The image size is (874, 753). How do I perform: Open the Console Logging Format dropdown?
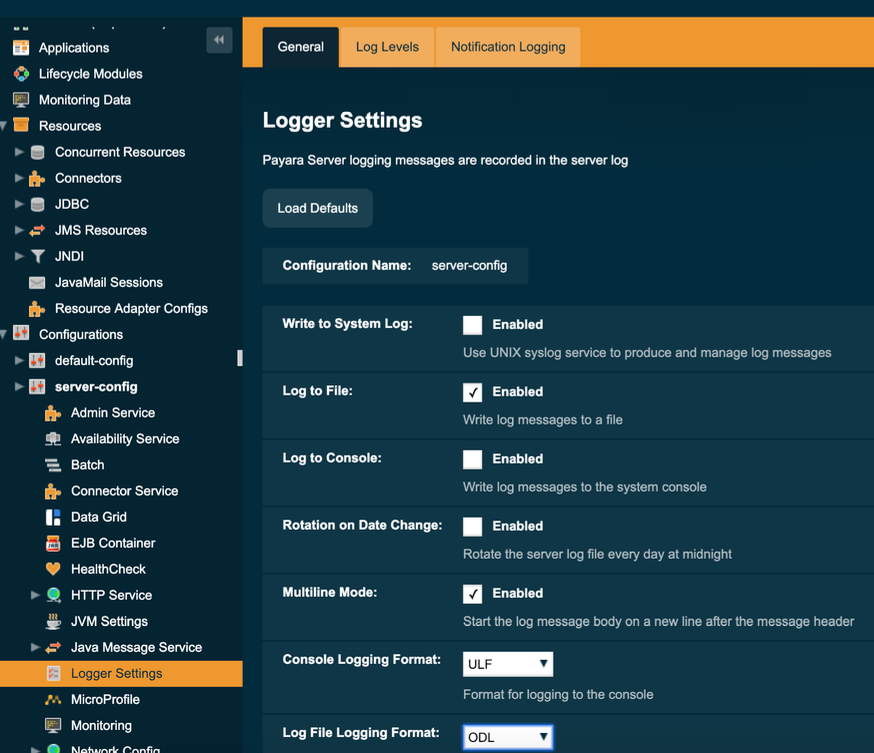coord(508,664)
